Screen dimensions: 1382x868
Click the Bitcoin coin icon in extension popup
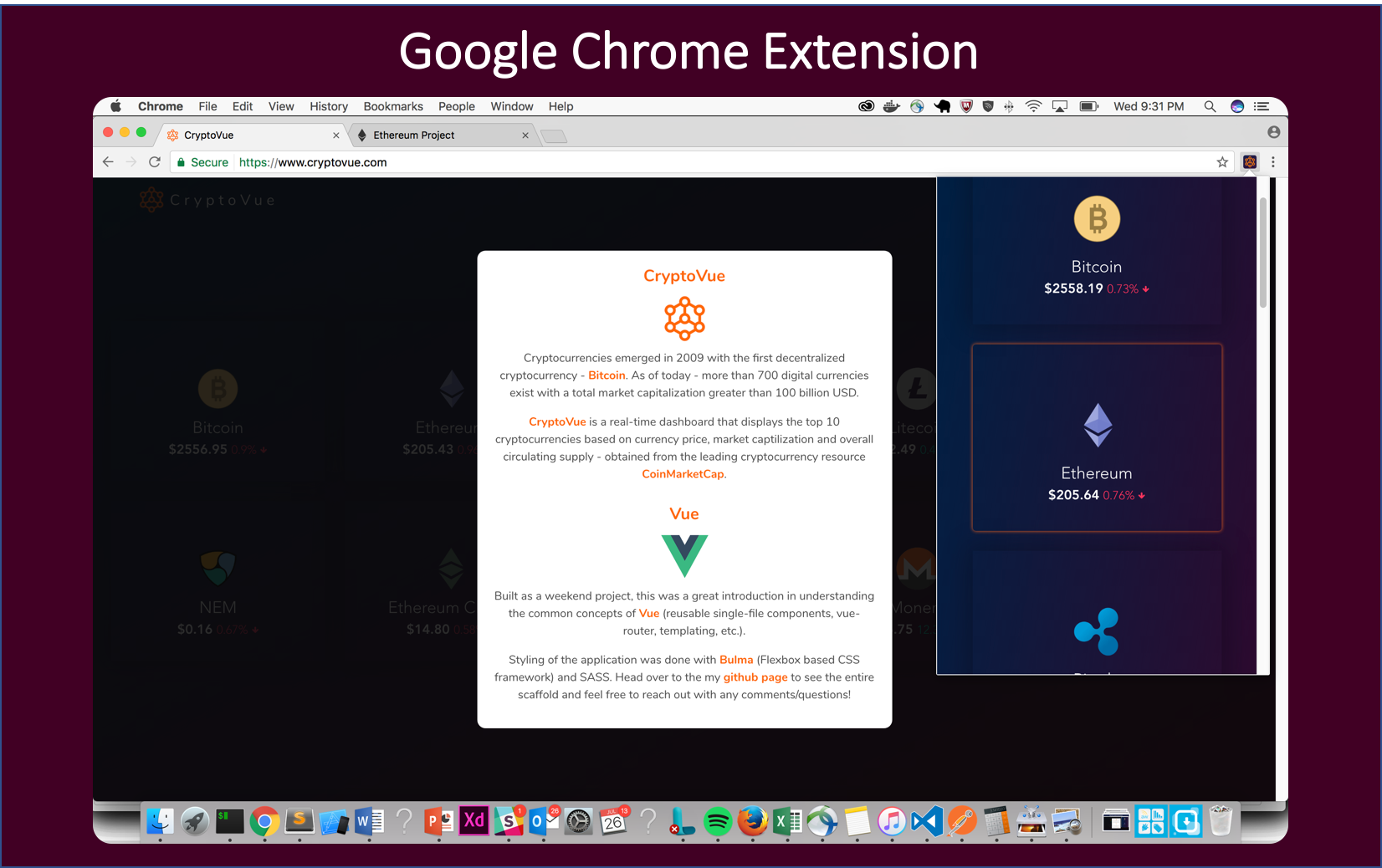point(1097,219)
